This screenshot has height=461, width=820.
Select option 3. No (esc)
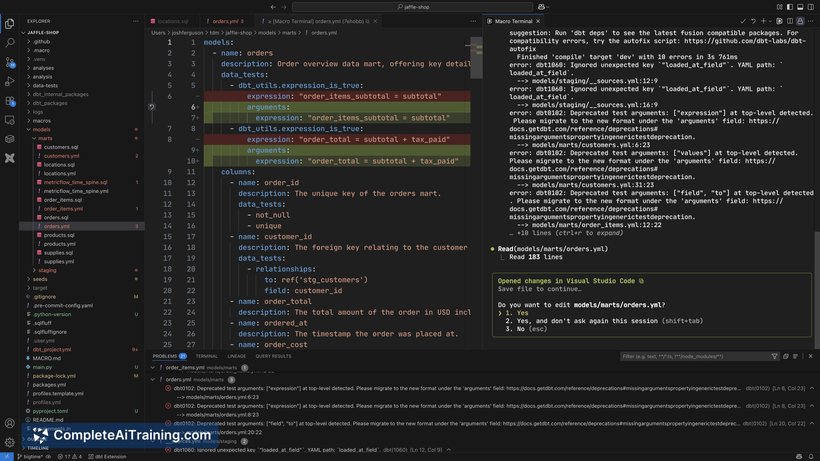[526, 329]
